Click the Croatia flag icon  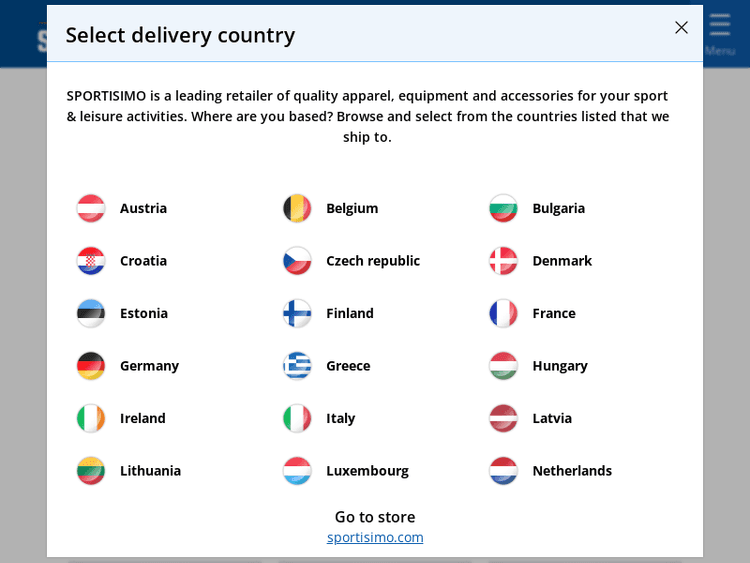[91, 261]
